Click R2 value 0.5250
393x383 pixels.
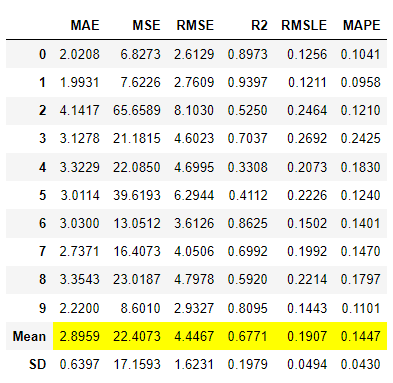click(247, 110)
